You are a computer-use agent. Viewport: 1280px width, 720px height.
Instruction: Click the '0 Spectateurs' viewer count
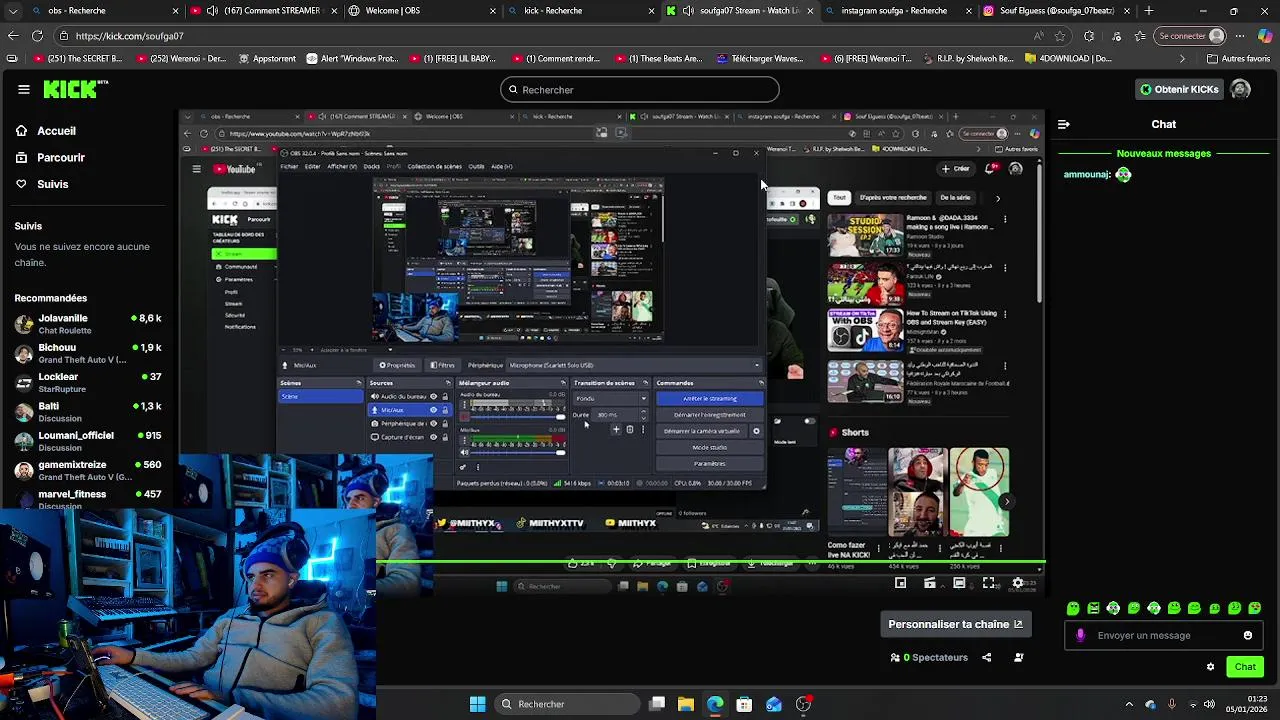coord(929,657)
